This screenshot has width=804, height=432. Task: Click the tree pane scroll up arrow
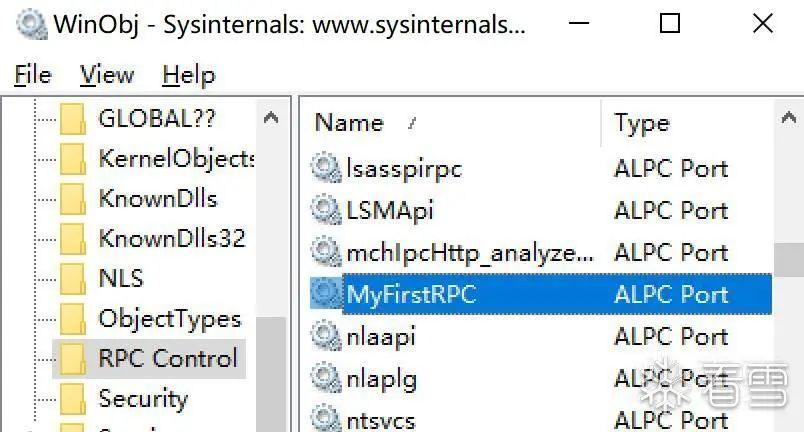[271, 118]
